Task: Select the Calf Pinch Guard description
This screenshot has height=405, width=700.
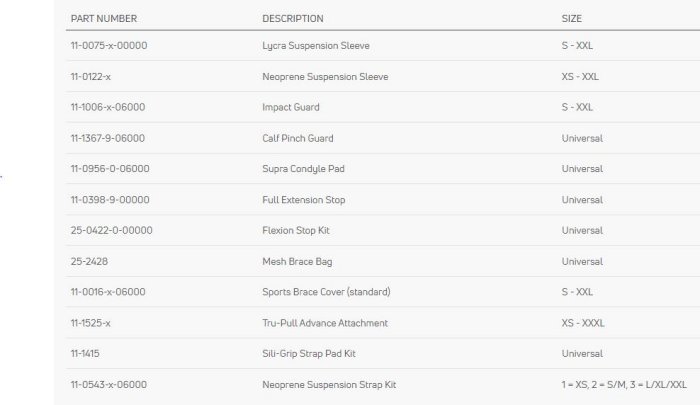Action: [298, 138]
